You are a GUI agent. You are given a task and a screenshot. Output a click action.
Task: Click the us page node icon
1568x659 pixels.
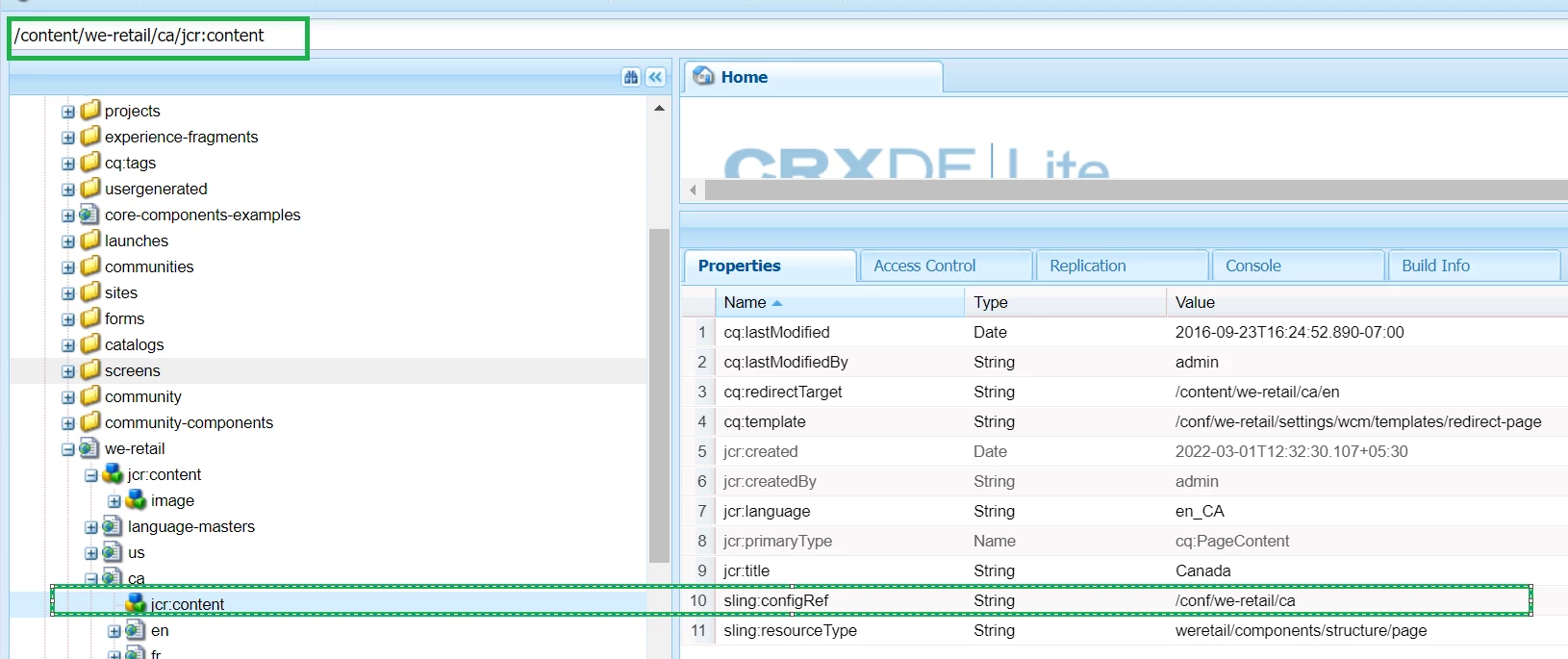tap(113, 551)
